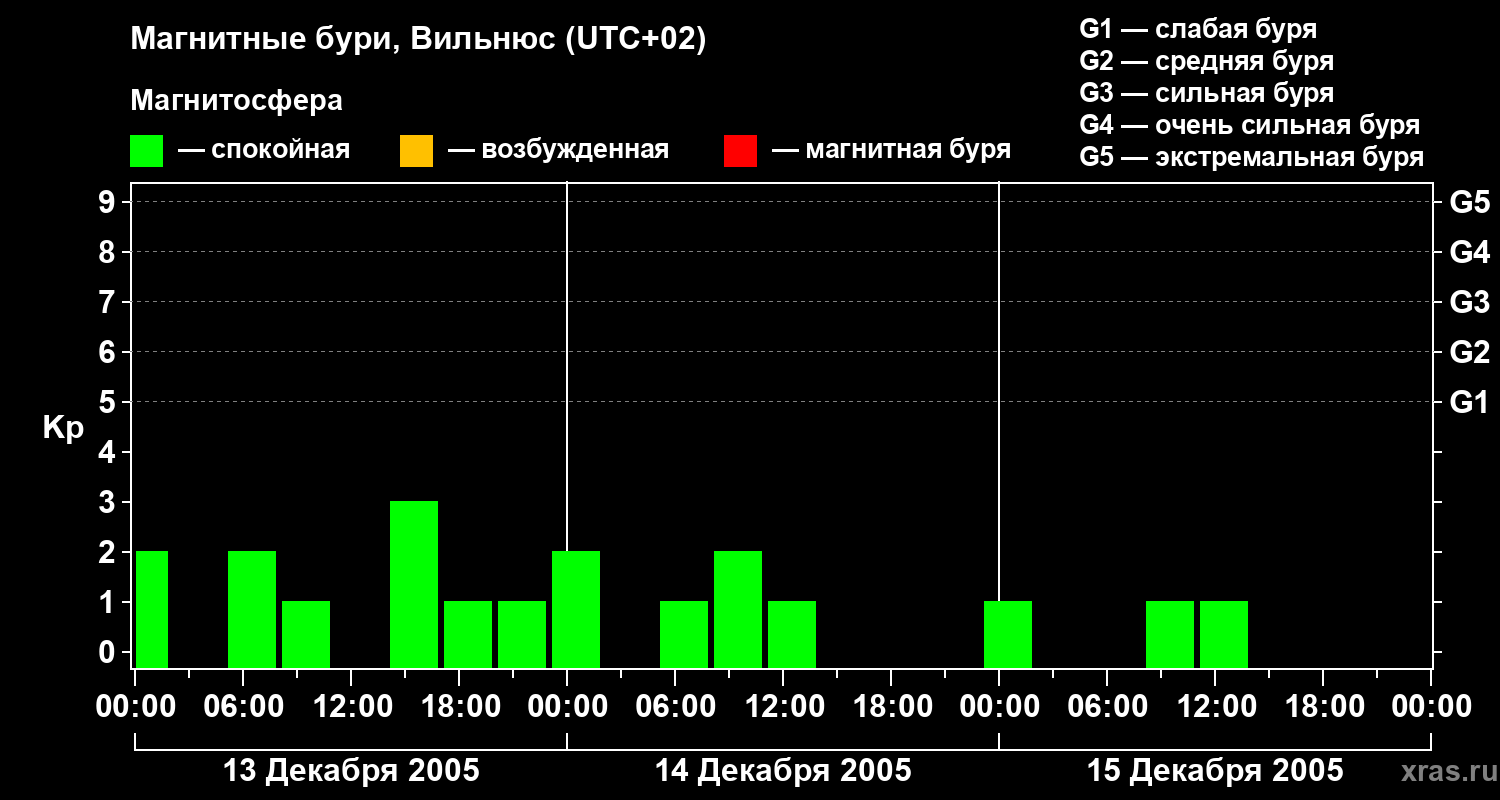This screenshot has width=1500, height=800.
Task: Click the Kp 1 bar starting at midnight 15 December
Action: tap(1008, 634)
